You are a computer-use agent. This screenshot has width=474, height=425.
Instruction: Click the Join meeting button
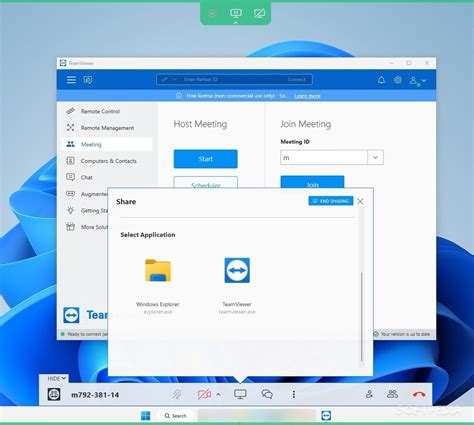[312, 182]
